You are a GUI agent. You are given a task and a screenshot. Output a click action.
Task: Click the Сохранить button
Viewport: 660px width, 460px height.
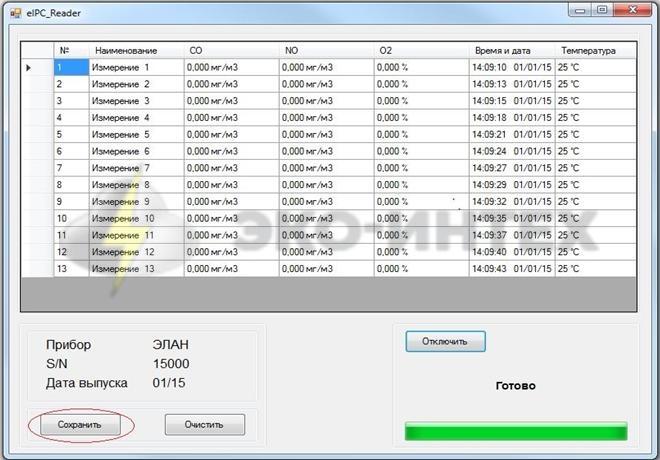[80, 424]
